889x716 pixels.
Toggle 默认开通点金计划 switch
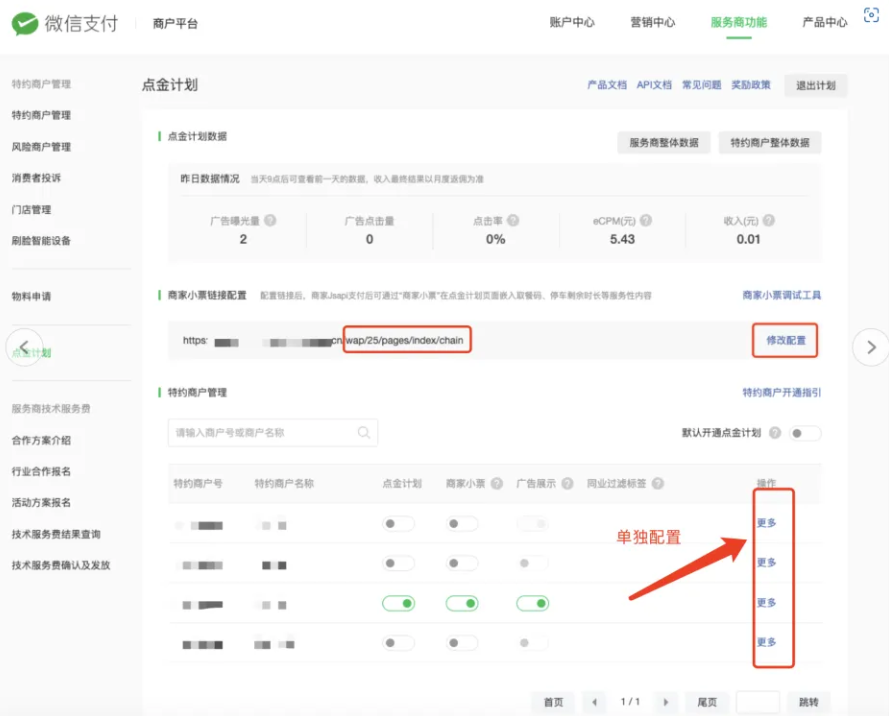[805, 433]
